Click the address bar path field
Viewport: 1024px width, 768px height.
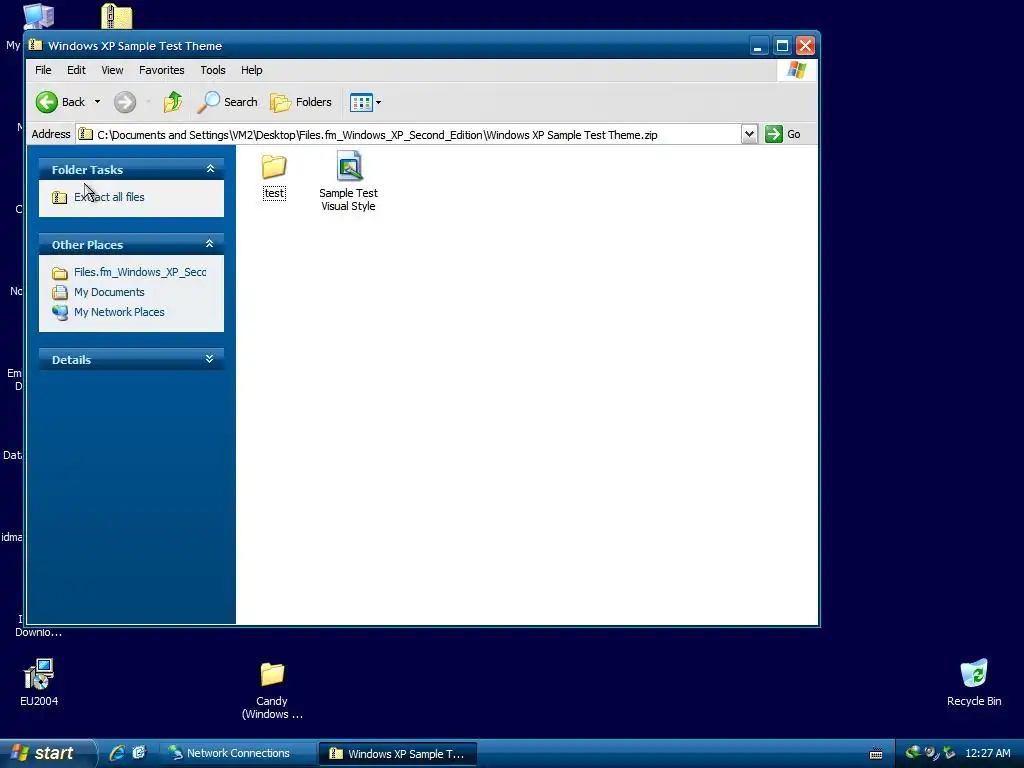click(408, 135)
